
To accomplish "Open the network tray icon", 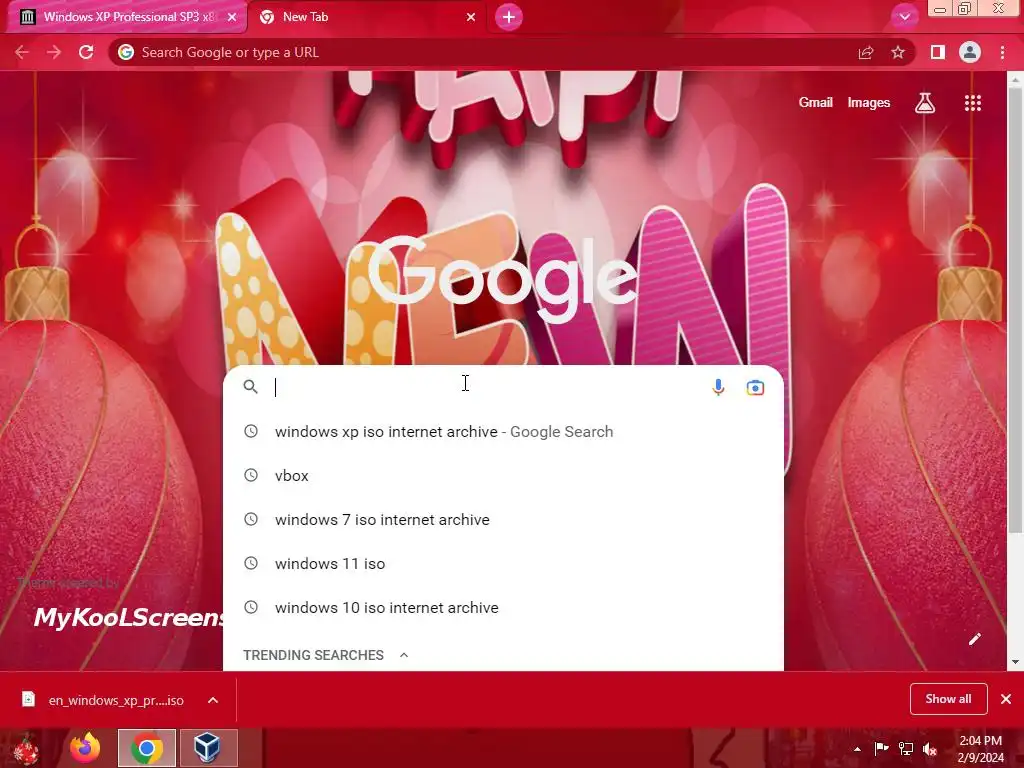I will 906,749.
